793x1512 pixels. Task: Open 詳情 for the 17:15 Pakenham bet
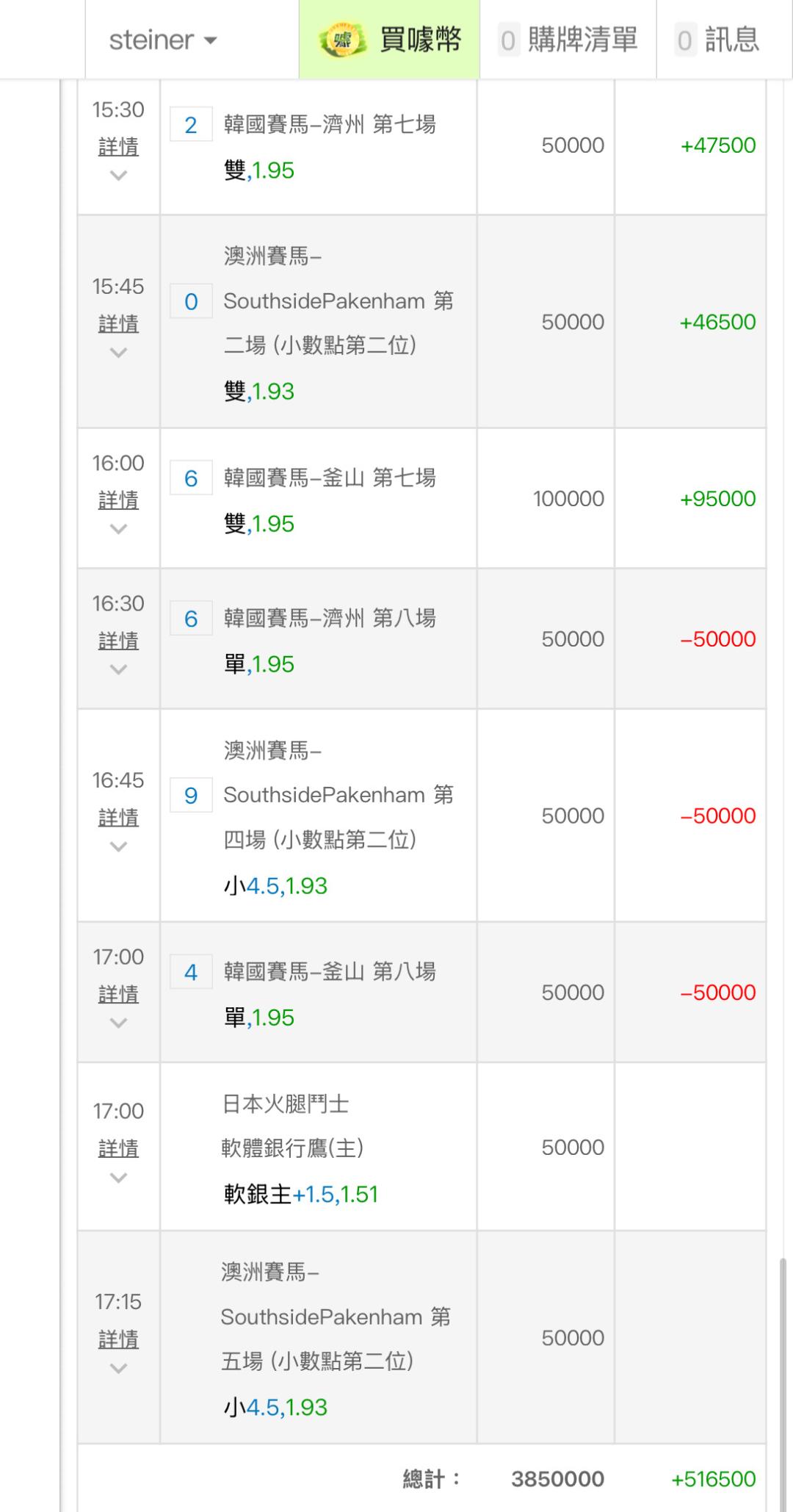click(x=118, y=1339)
